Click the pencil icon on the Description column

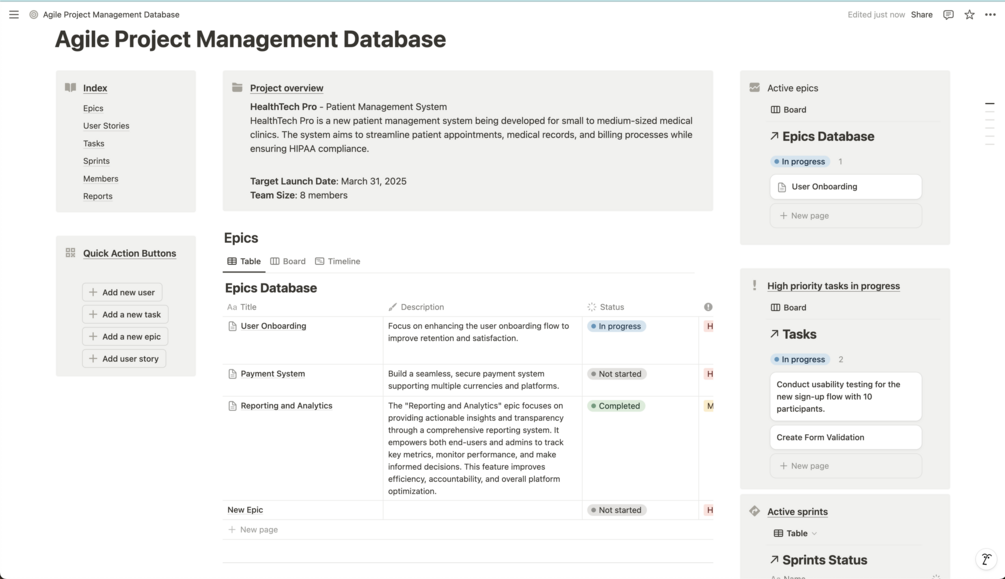pyautogui.click(x=394, y=307)
